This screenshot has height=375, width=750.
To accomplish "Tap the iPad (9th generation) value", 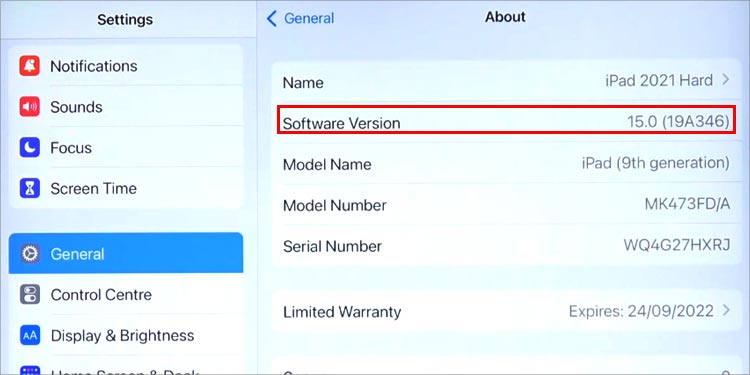I will [x=656, y=164].
